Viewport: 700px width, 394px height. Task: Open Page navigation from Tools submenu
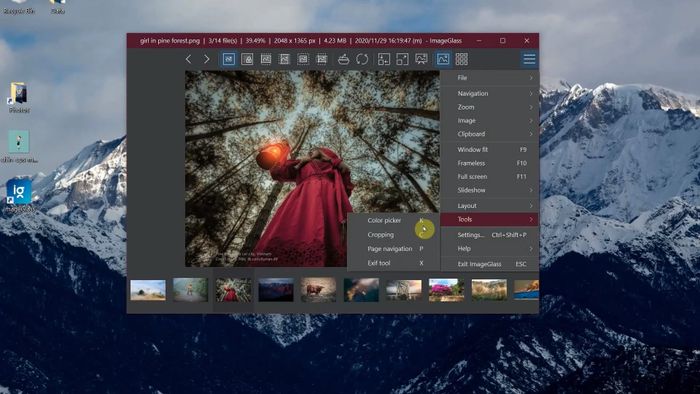coord(394,249)
